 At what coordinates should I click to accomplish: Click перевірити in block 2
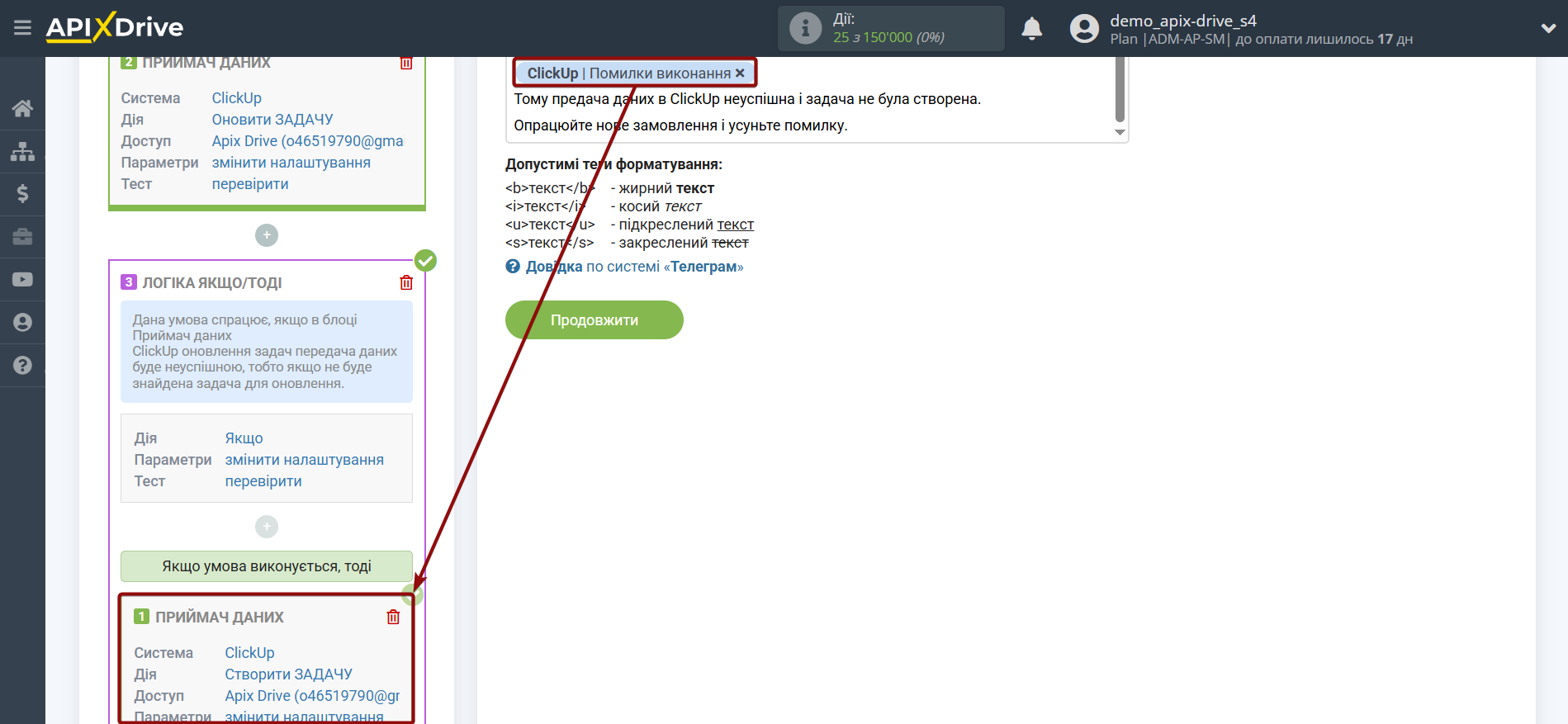tap(250, 184)
